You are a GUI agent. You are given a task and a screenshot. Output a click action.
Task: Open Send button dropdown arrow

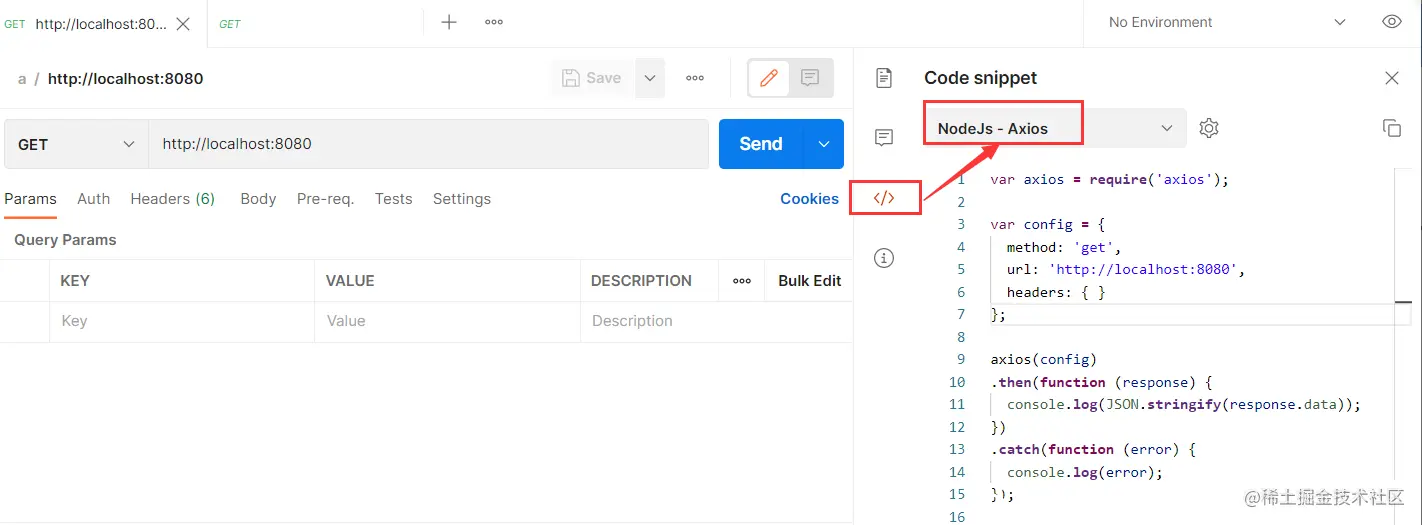[x=824, y=144]
